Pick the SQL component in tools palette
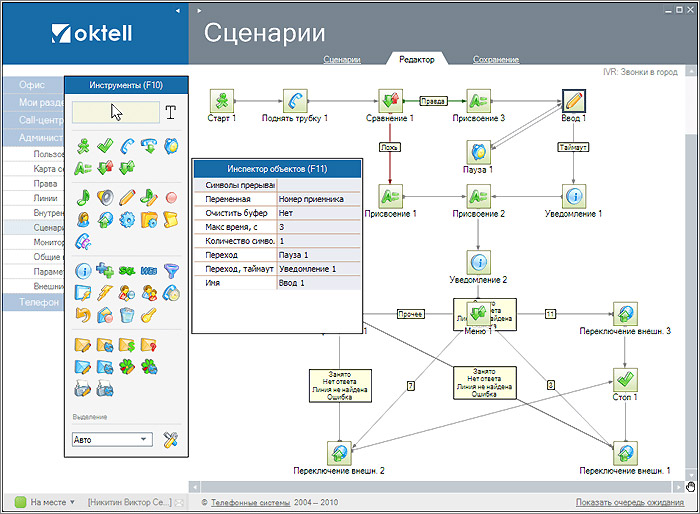This screenshot has width=700, height=514. pos(127,270)
